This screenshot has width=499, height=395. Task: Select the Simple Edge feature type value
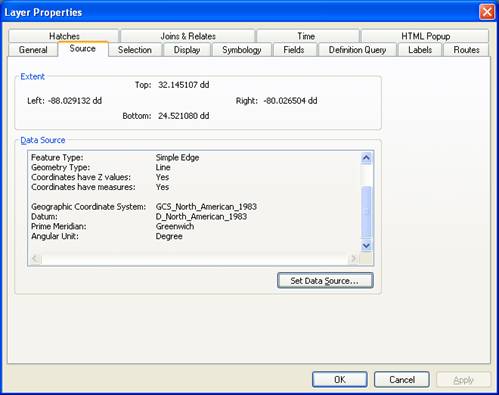tap(177, 158)
